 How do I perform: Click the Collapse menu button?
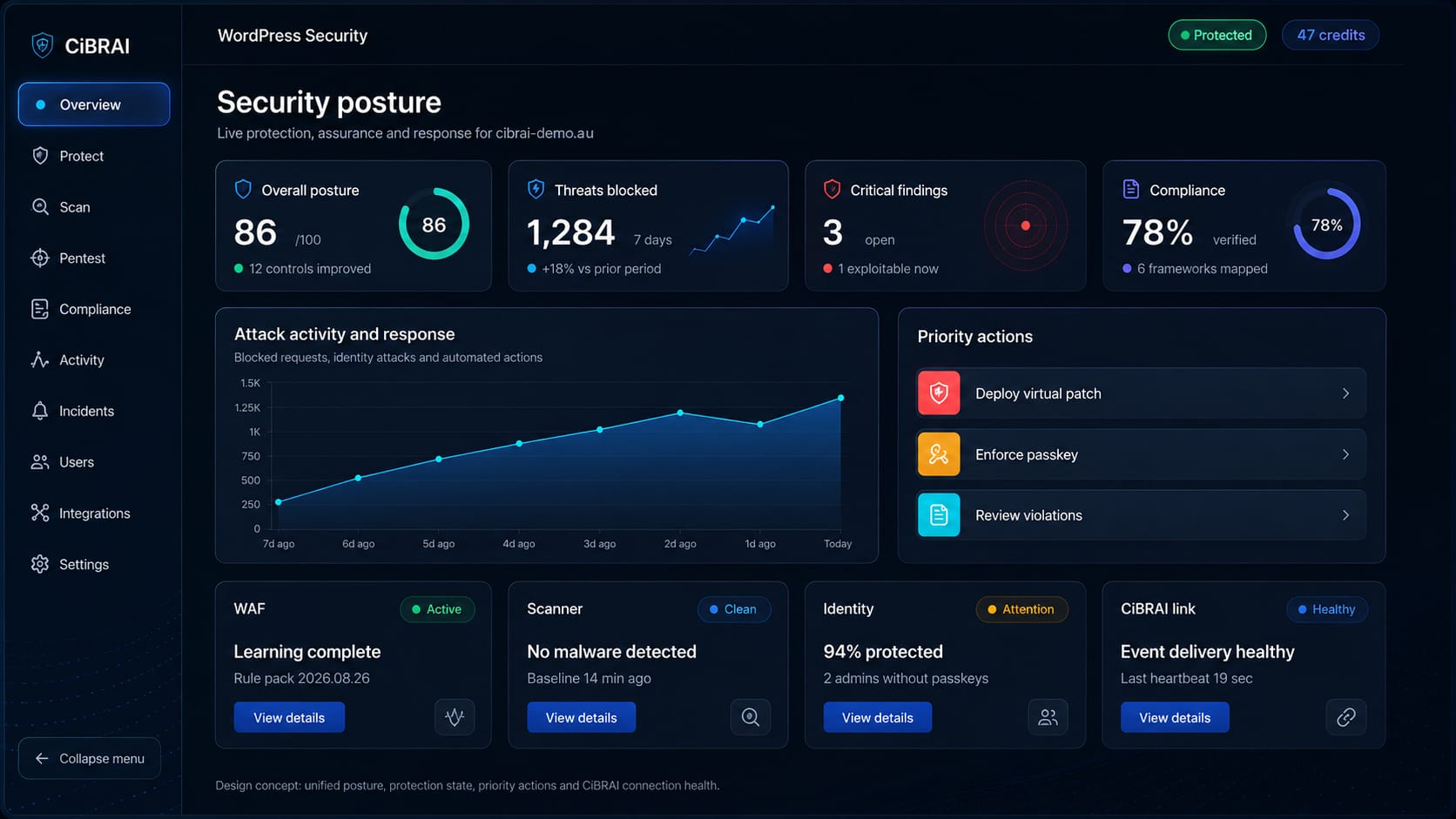(90, 758)
